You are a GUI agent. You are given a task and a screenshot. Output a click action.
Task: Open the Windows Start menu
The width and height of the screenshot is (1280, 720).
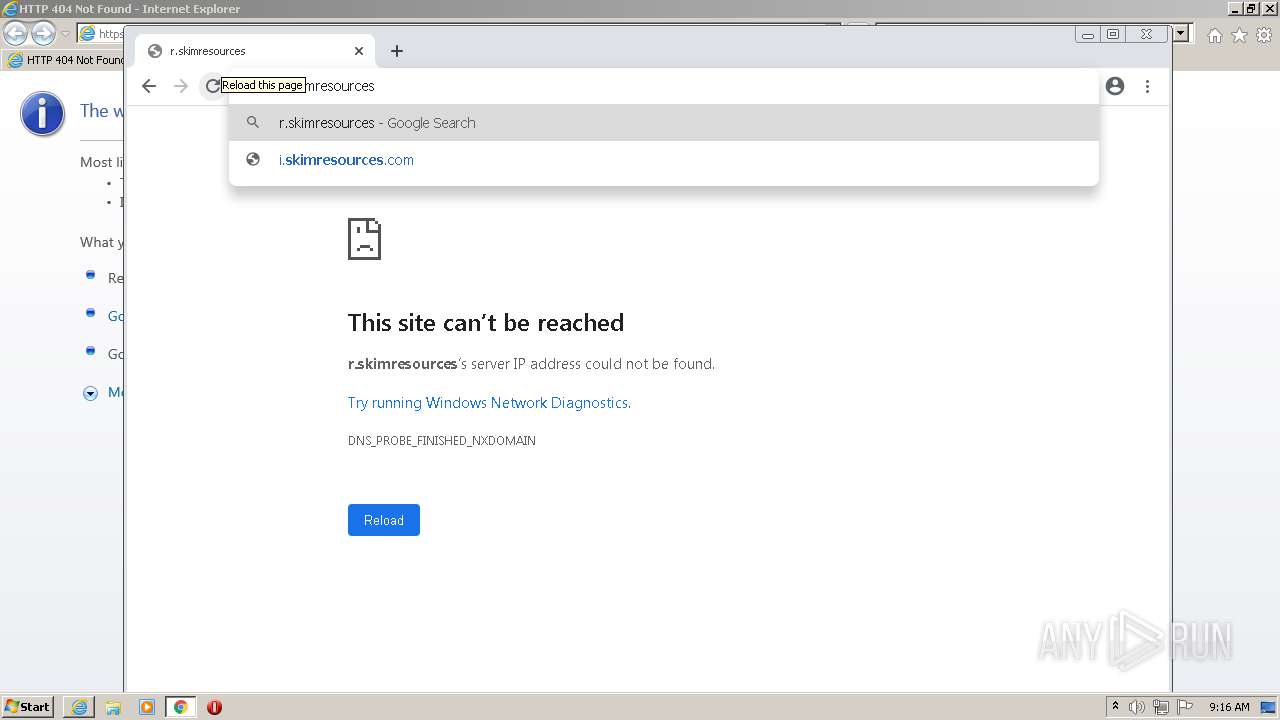click(27, 706)
